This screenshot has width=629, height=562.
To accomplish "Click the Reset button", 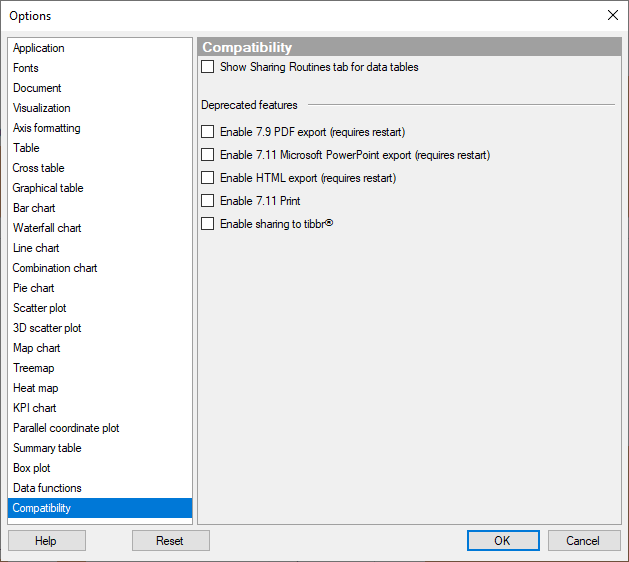I will pyautogui.click(x=170, y=540).
